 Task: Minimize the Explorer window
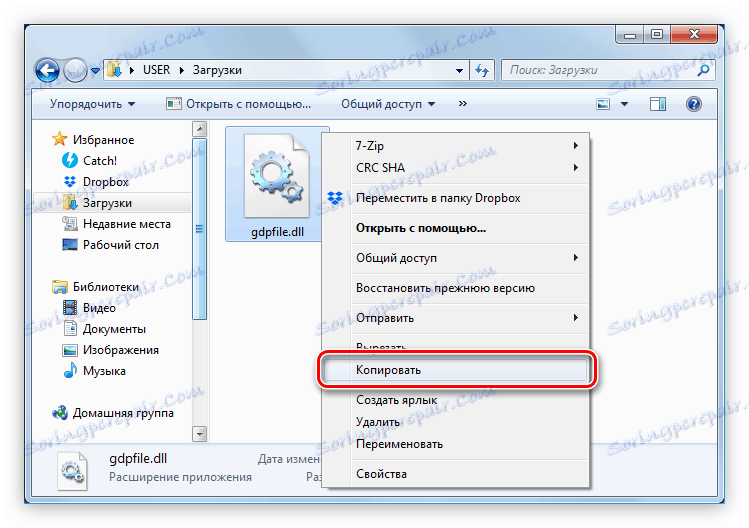point(630,35)
